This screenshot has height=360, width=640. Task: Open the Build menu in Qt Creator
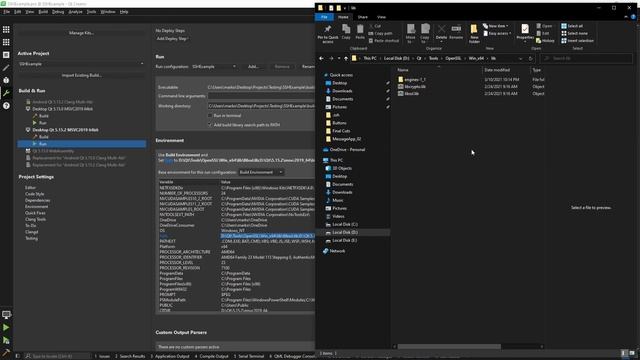pos(43,12)
